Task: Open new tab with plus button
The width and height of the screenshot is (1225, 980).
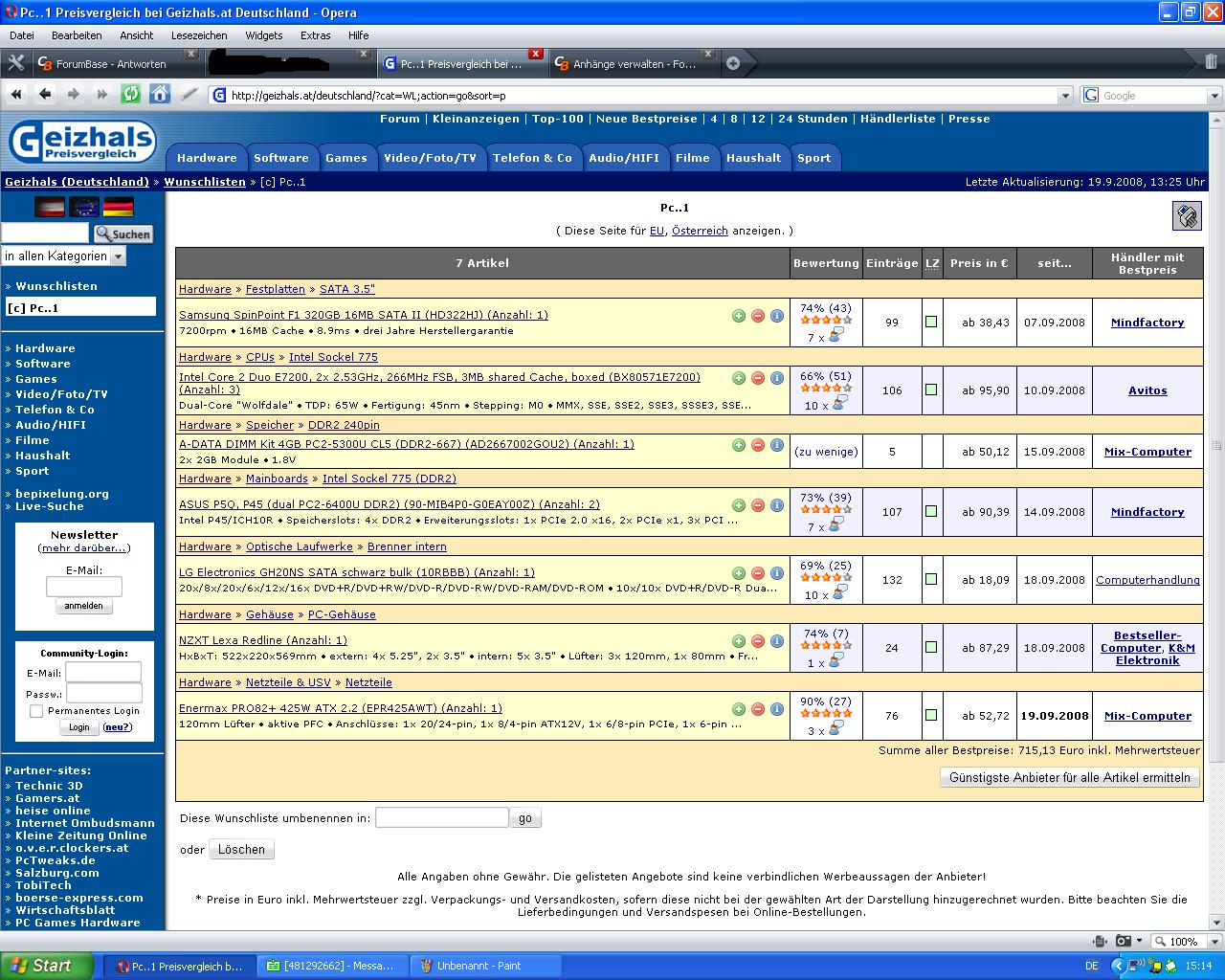Action: point(733,63)
